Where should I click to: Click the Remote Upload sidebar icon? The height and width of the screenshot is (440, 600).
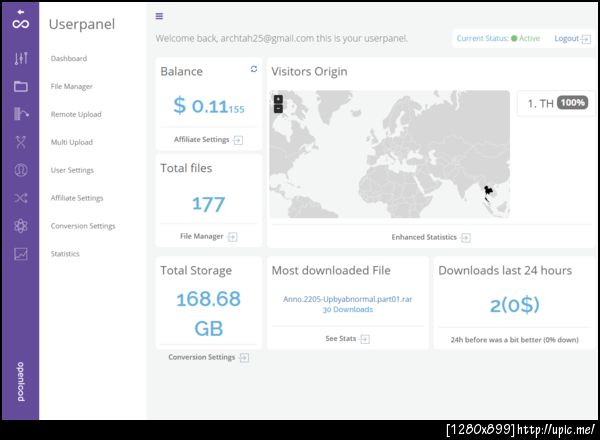pos(21,114)
